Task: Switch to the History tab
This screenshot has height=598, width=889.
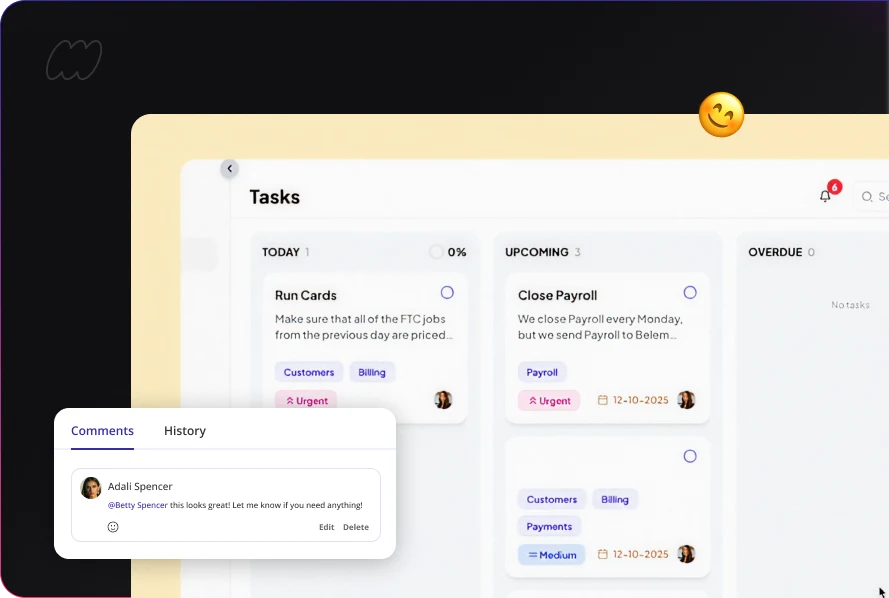Action: (x=185, y=431)
